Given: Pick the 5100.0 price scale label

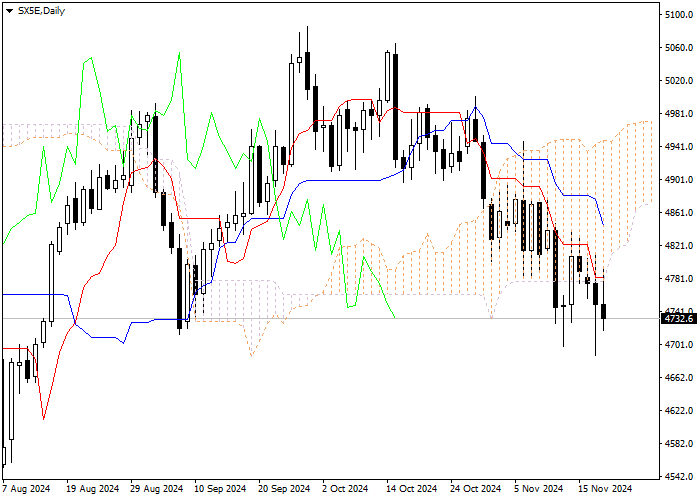Looking at the screenshot, I should tap(679, 15).
